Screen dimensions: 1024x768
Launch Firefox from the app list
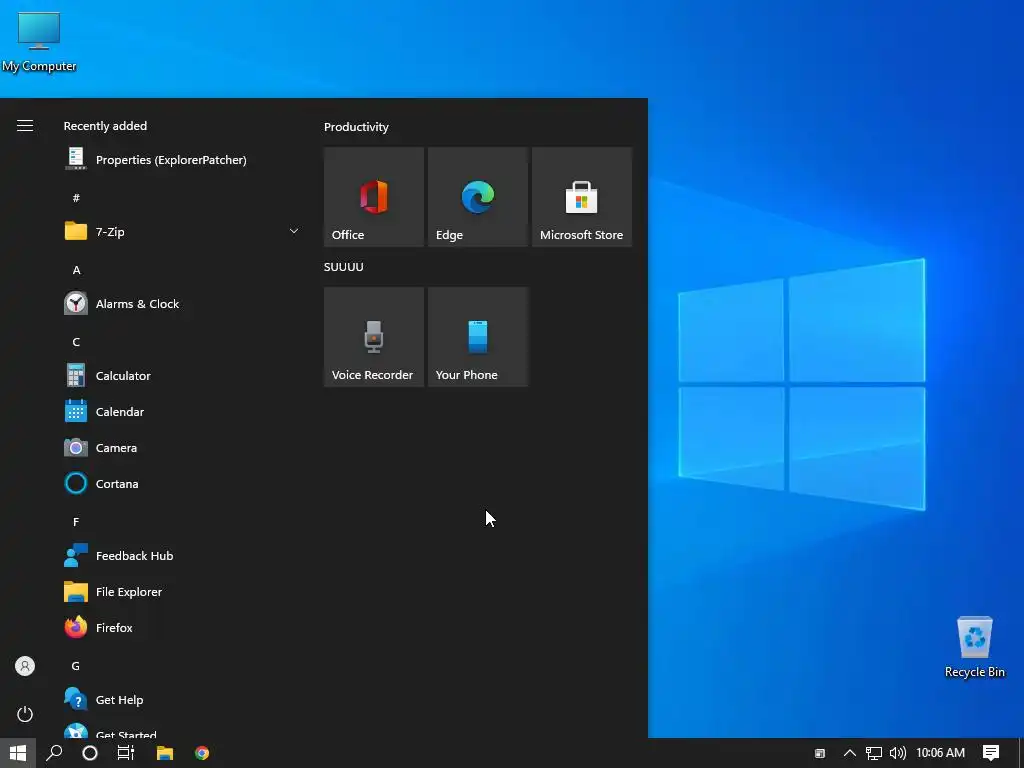click(x=182, y=628)
